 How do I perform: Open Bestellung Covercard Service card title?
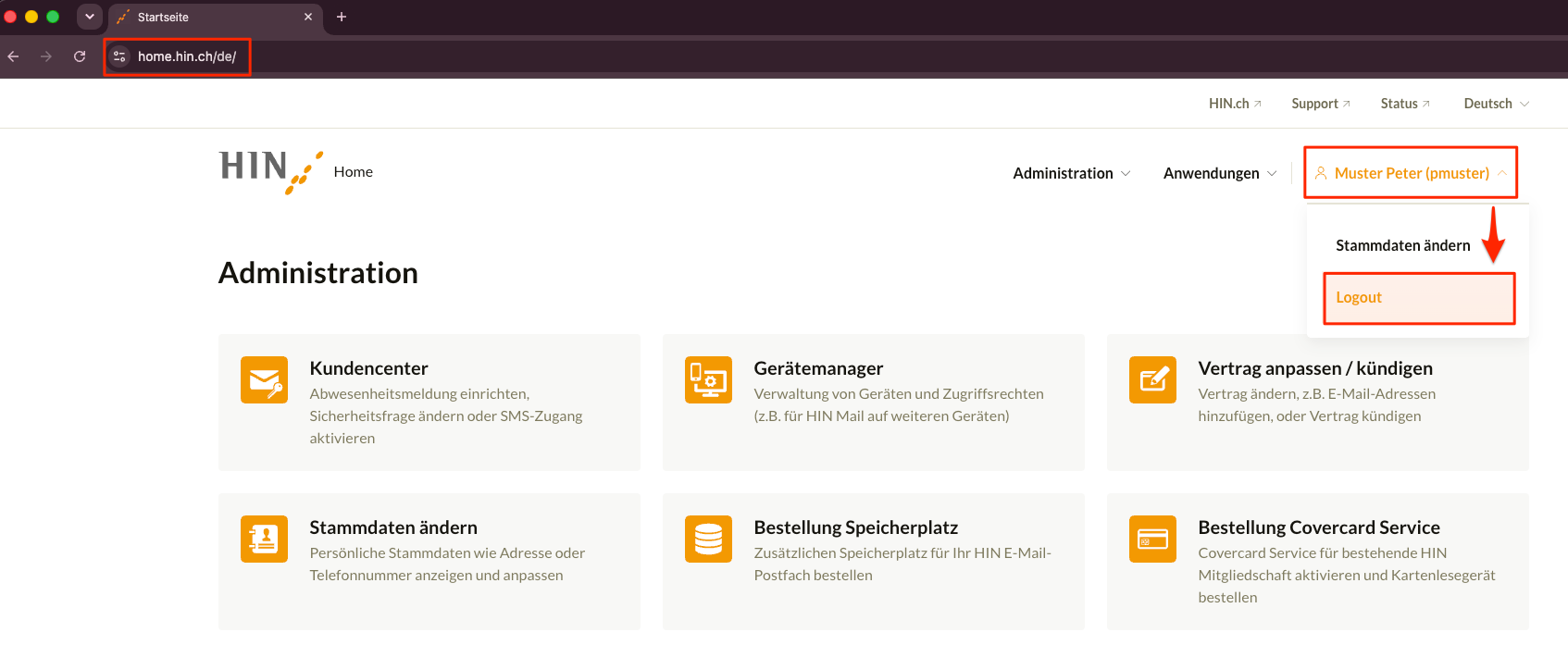tap(1319, 527)
